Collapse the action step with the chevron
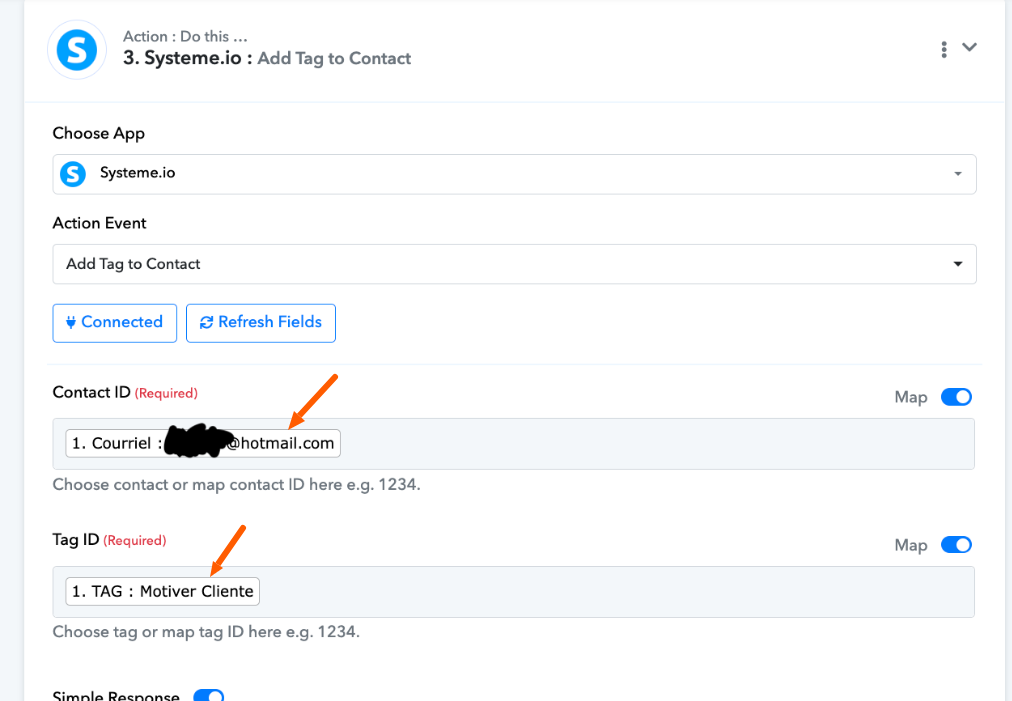Viewport: 1012px width, 701px height. click(x=969, y=47)
